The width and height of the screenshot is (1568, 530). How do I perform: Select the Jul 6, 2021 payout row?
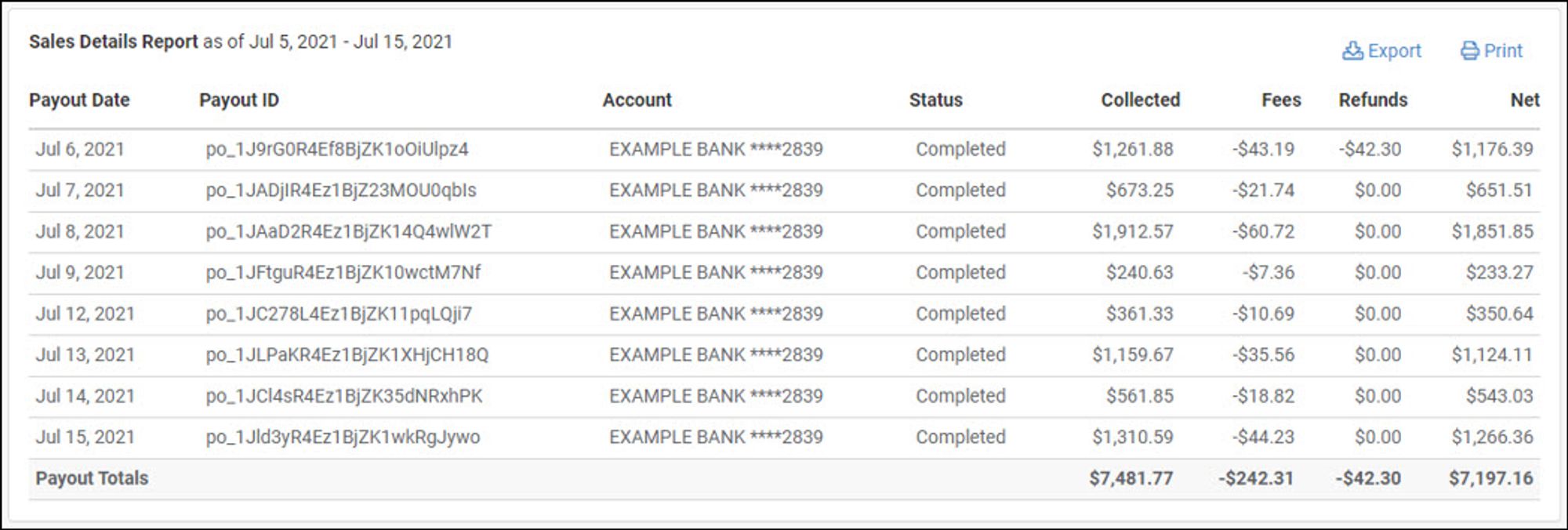pyautogui.click(x=784, y=150)
